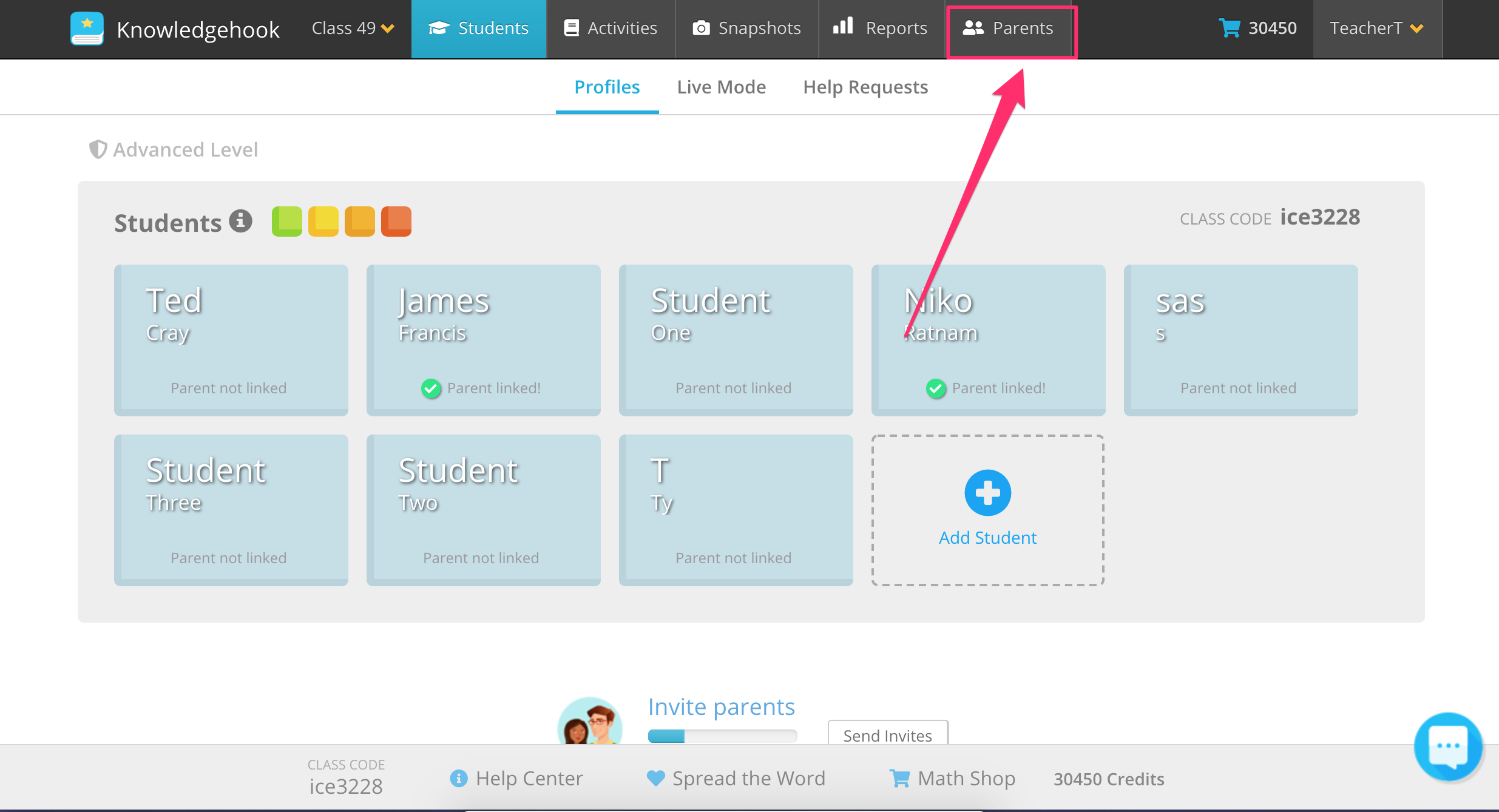Open the Invite parents link
Image resolution: width=1499 pixels, height=812 pixels.
[x=721, y=707]
